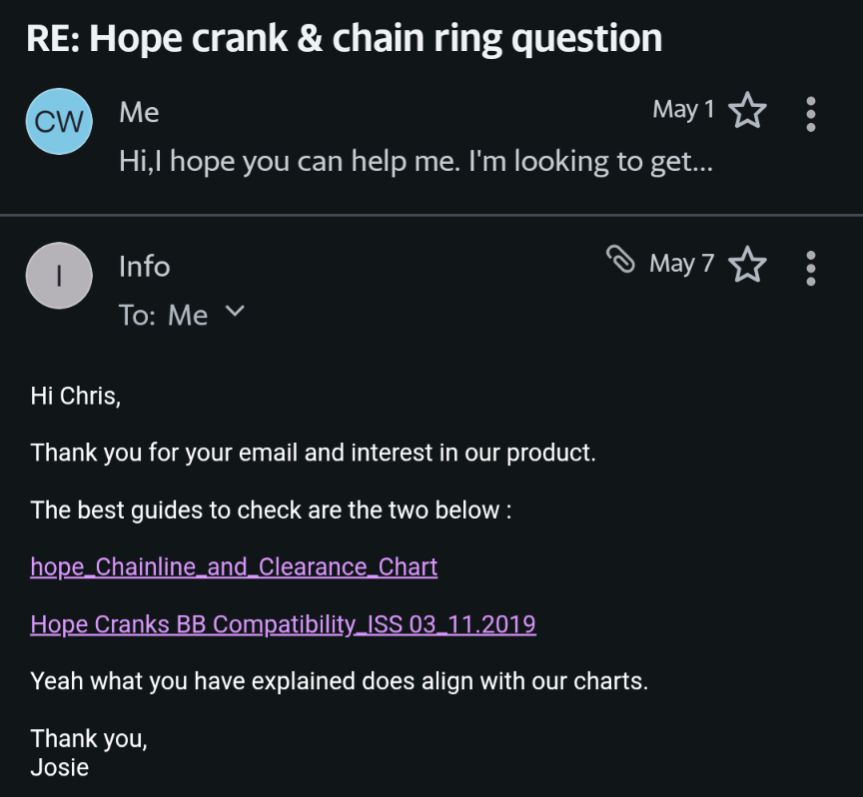Click the "Info" sender name
Viewport: 863px width, 797px height.
[145, 266]
